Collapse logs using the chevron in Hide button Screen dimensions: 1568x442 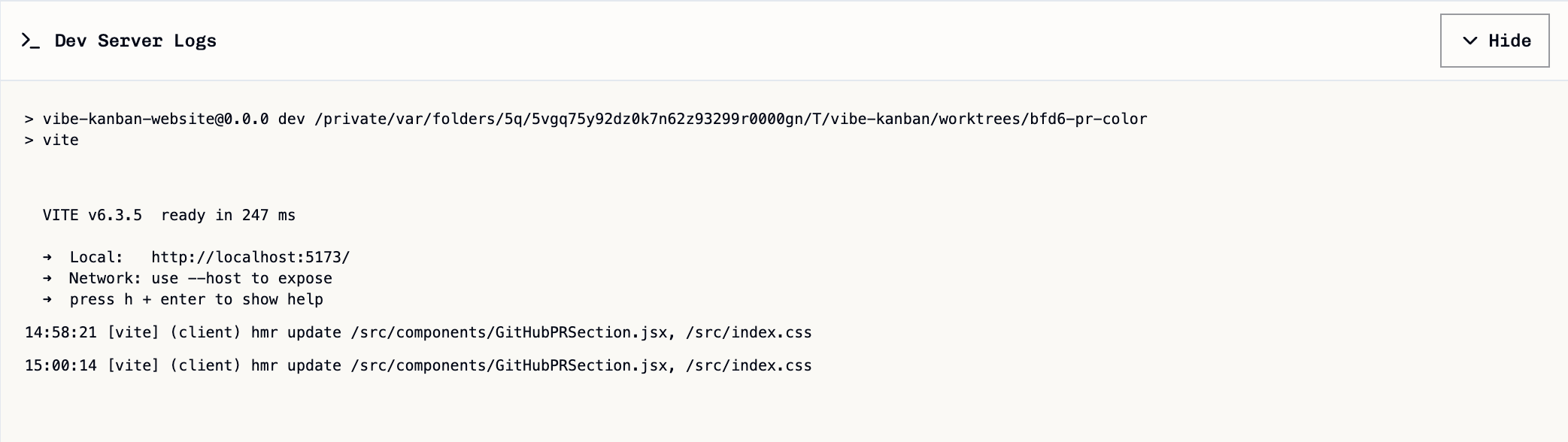1469,41
